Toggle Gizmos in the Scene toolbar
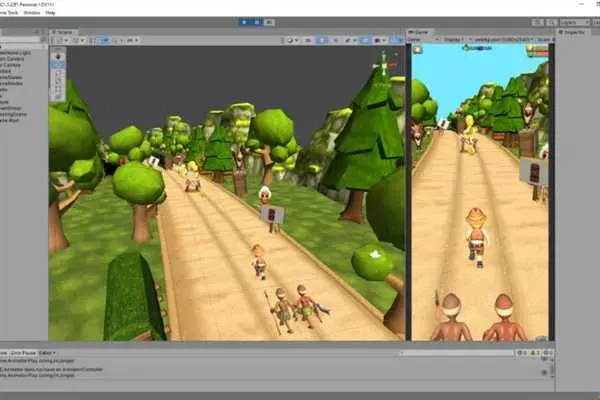The width and height of the screenshot is (600, 400). (397, 40)
